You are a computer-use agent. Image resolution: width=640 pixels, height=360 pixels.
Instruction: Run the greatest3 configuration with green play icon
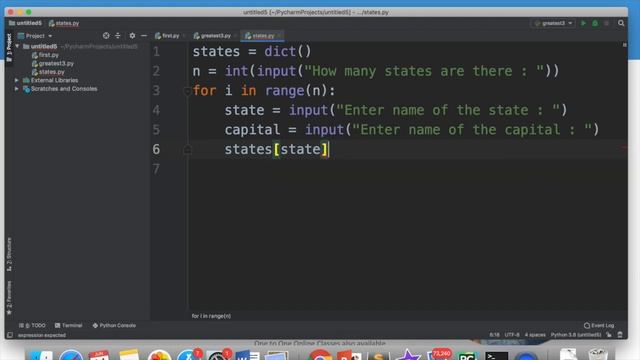pos(584,23)
